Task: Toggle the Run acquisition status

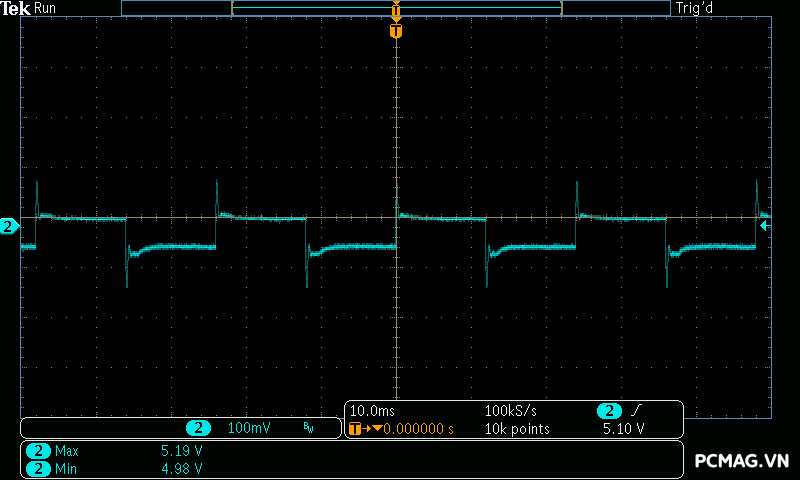Action: click(45, 8)
